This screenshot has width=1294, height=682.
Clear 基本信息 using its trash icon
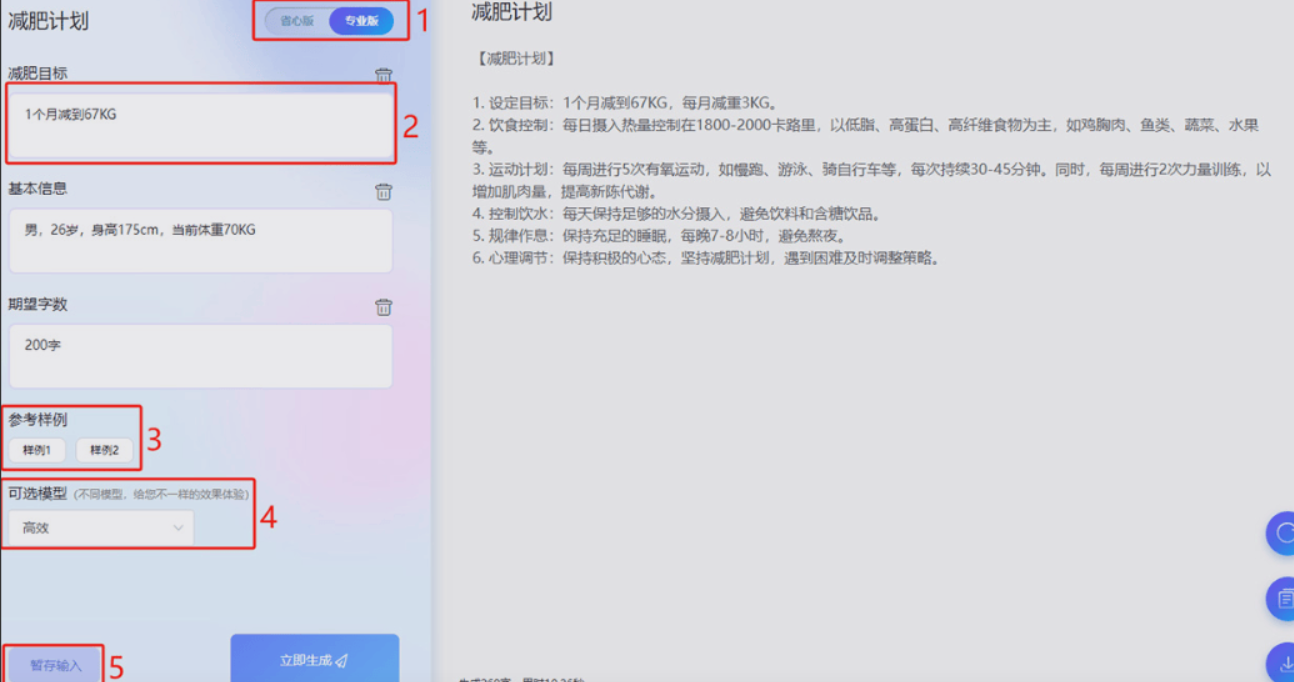pyautogui.click(x=383, y=191)
